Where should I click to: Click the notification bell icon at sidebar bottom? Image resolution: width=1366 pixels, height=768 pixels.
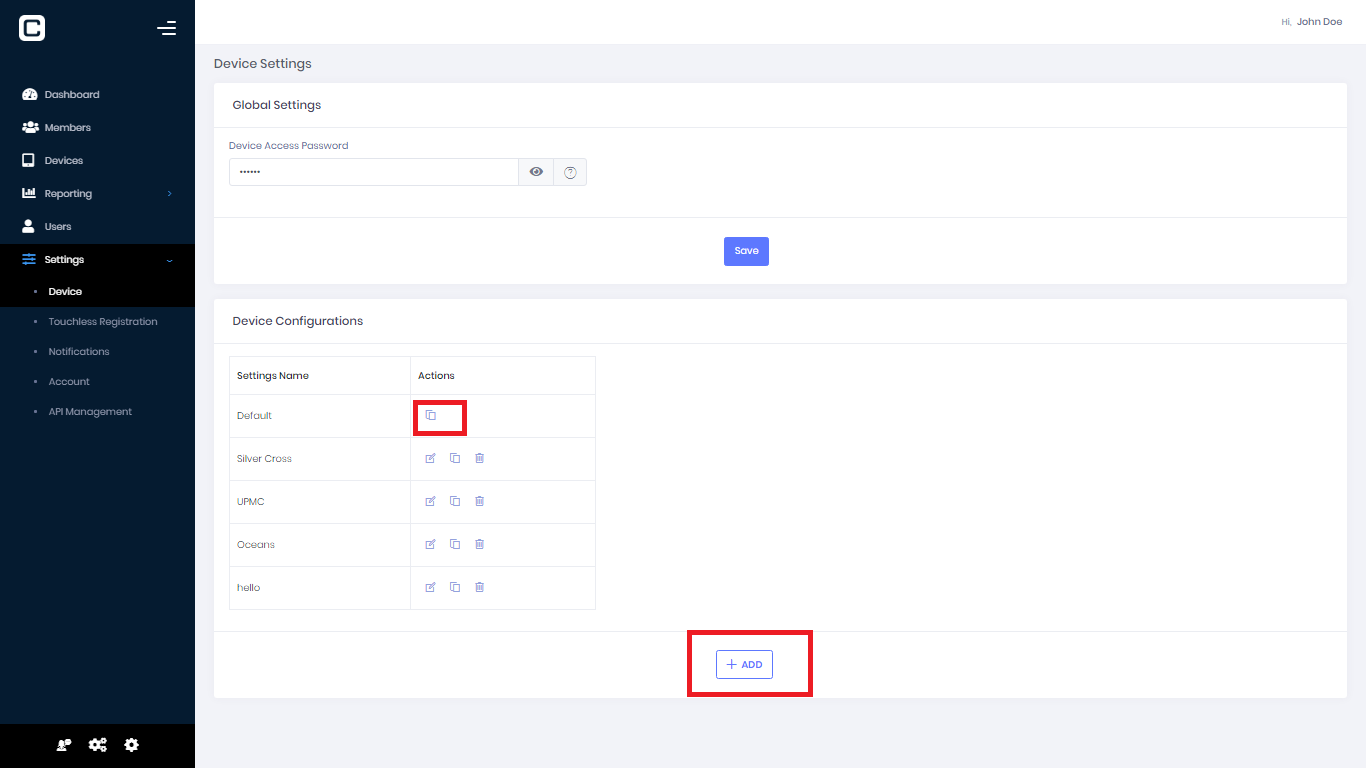(x=63, y=745)
